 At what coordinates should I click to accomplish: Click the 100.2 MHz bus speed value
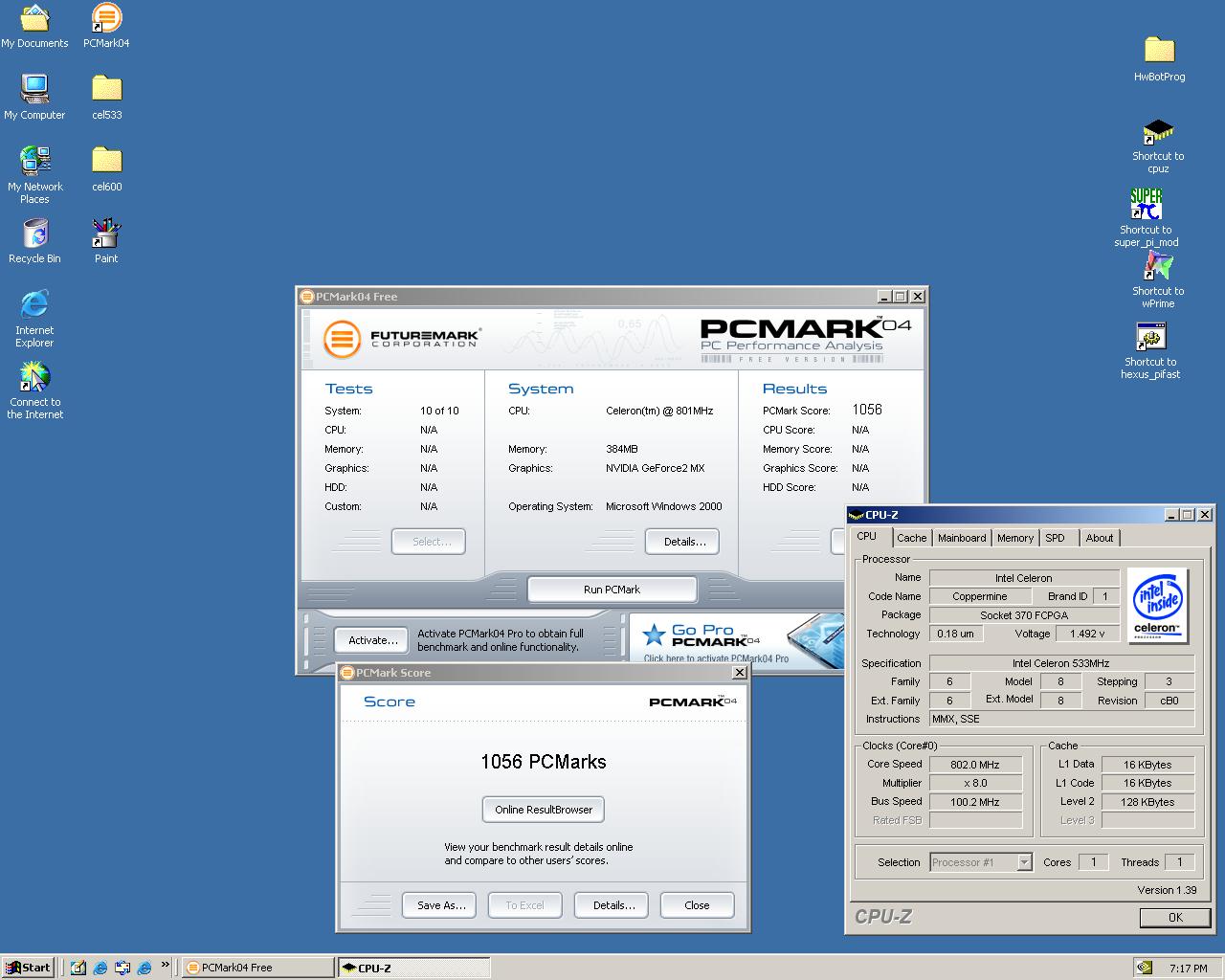(x=975, y=802)
